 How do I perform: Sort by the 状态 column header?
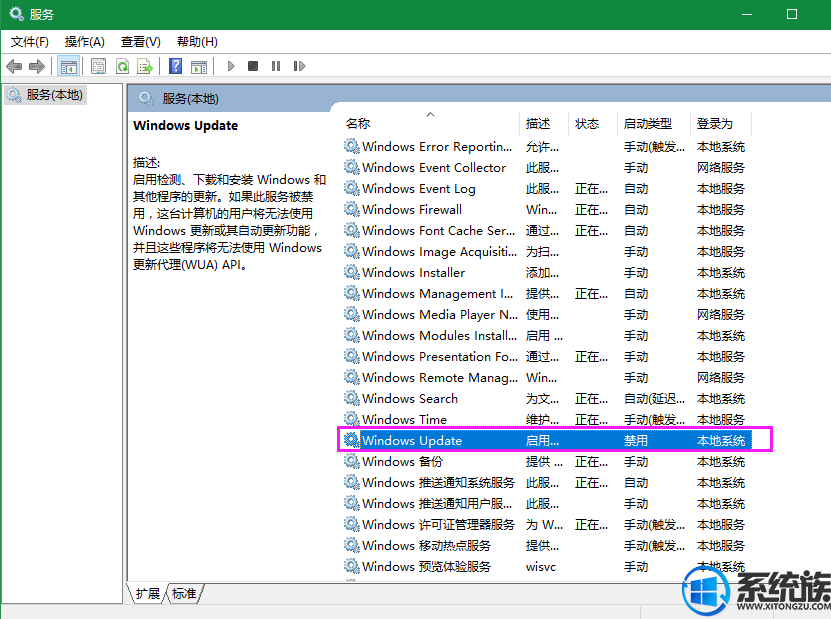click(587, 123)
